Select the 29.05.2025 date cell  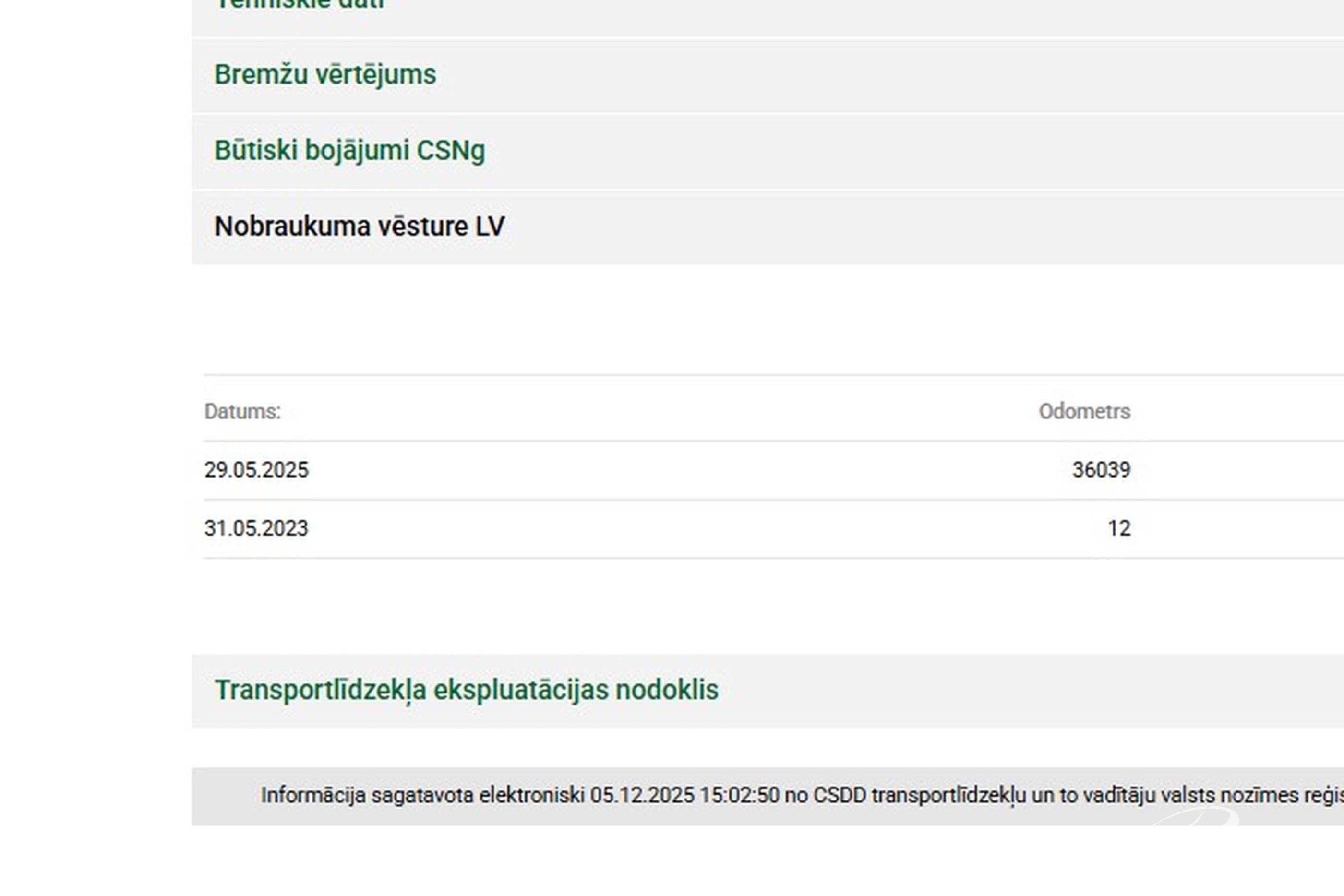256,470
